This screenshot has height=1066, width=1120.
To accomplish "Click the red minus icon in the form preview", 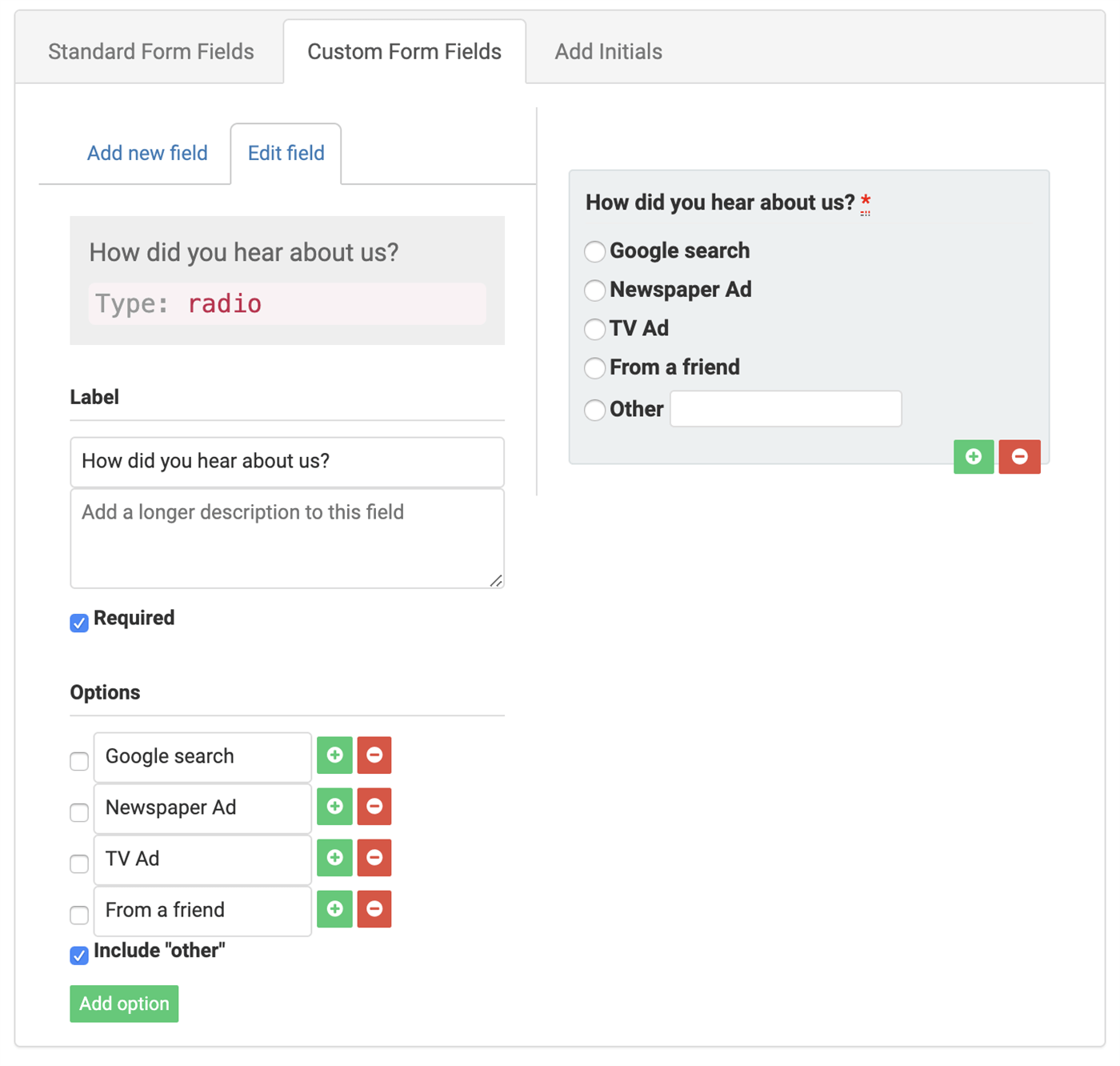I will point(1020,457).
